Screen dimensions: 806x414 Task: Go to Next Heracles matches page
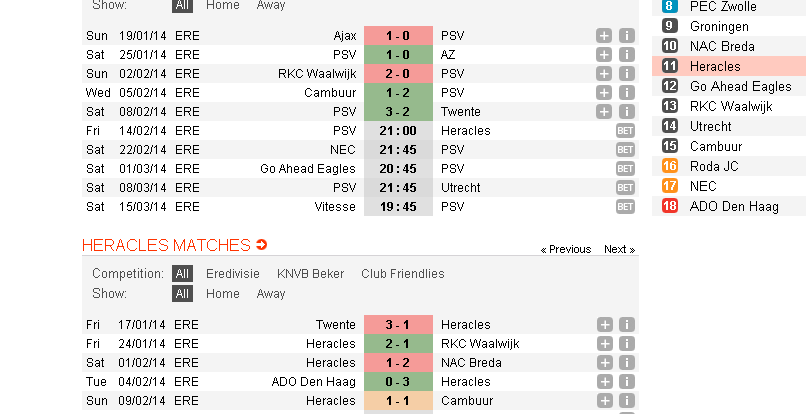pos(619,249)
